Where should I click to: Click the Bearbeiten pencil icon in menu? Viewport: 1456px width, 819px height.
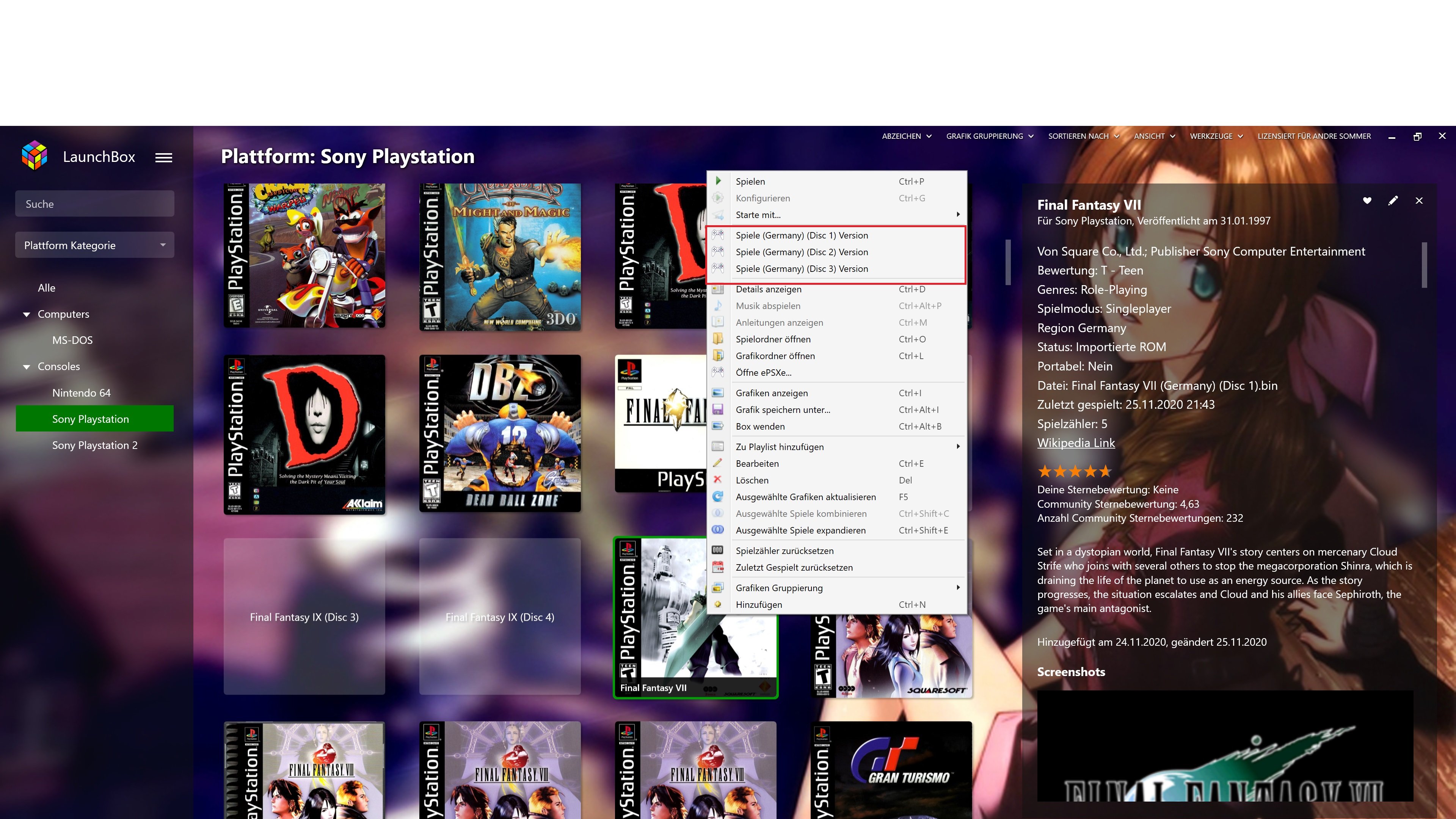click(x=718, y=463)
